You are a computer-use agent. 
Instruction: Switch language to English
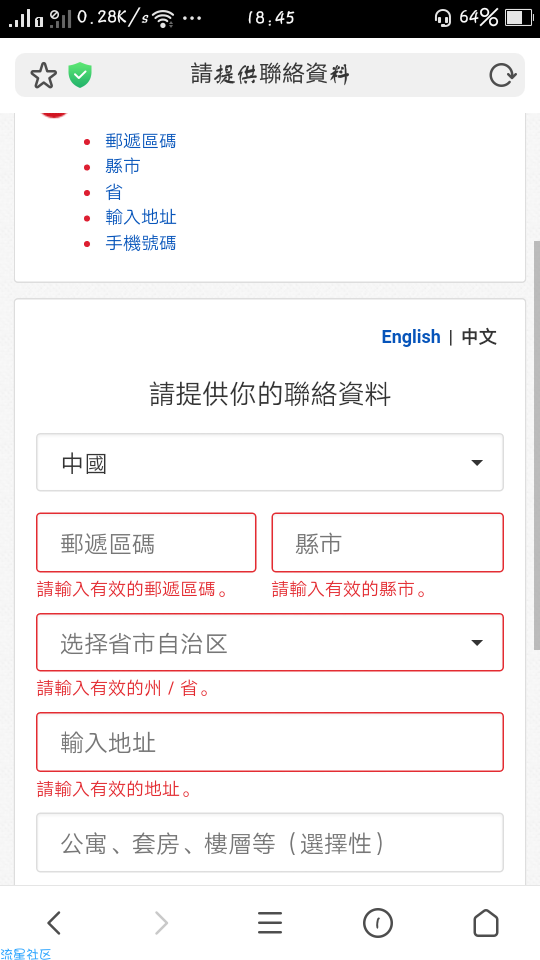click(x=411, y=337)
